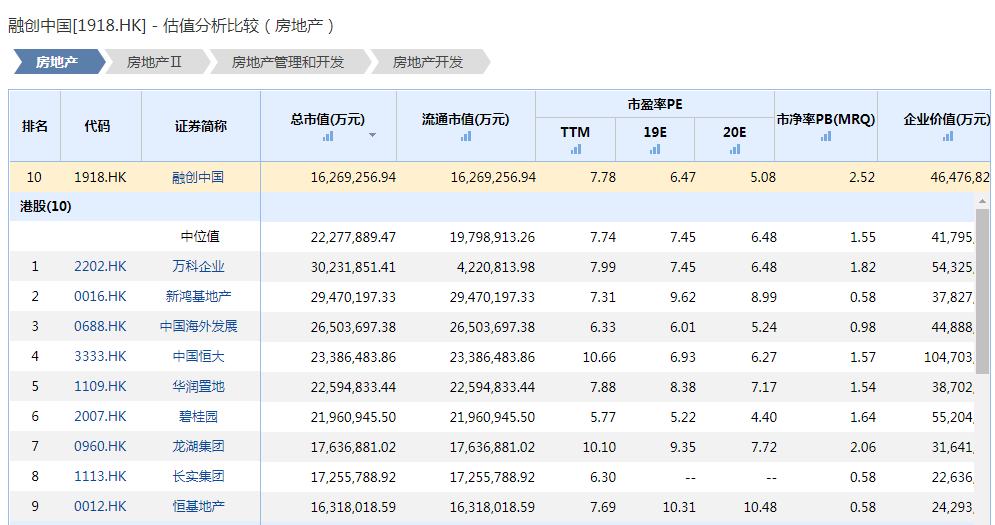Screen dimensions: 995x525
Task: Click the 19E column header label
Action: pos(655,132)
